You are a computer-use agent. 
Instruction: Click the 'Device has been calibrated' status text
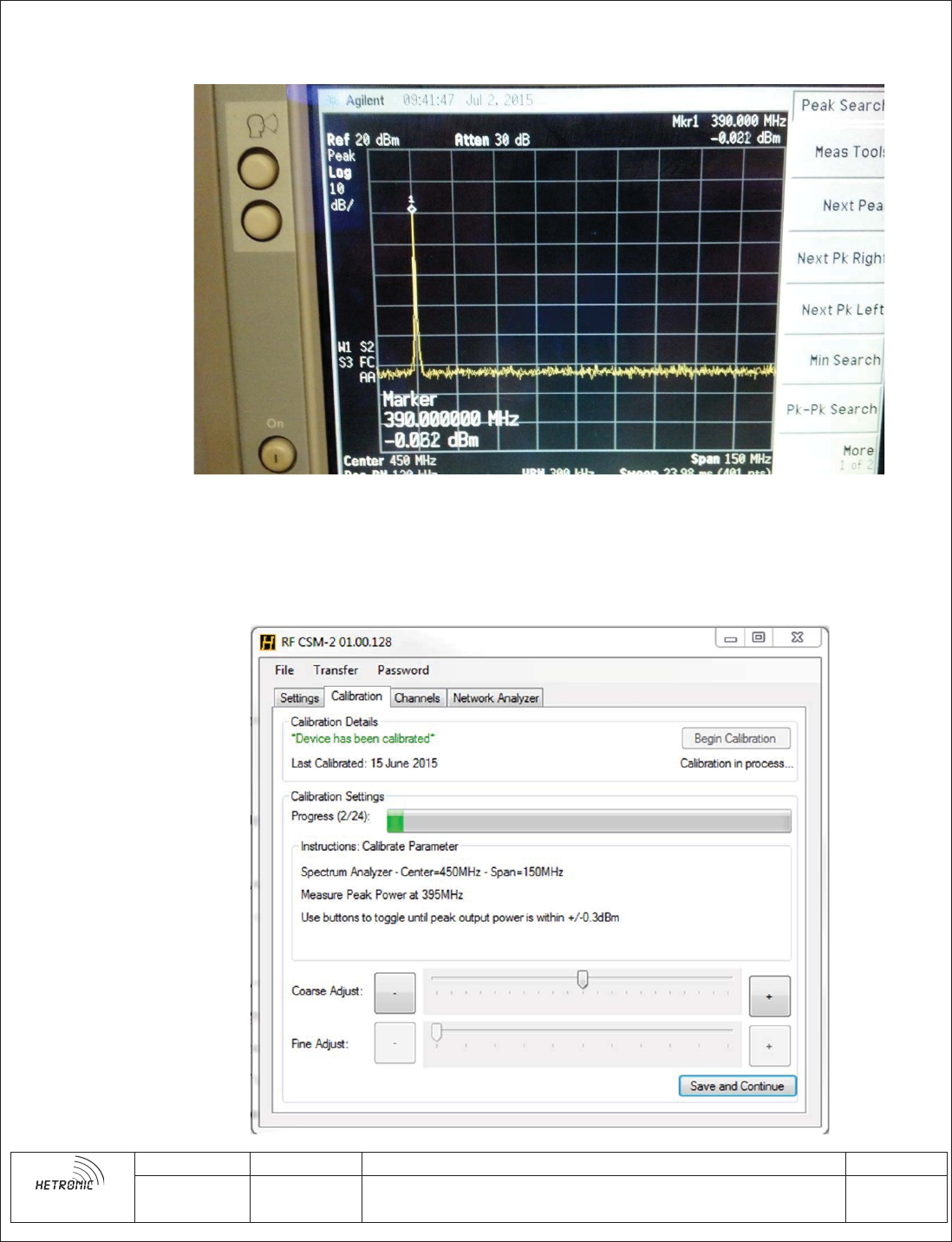[x=363, y=739]
